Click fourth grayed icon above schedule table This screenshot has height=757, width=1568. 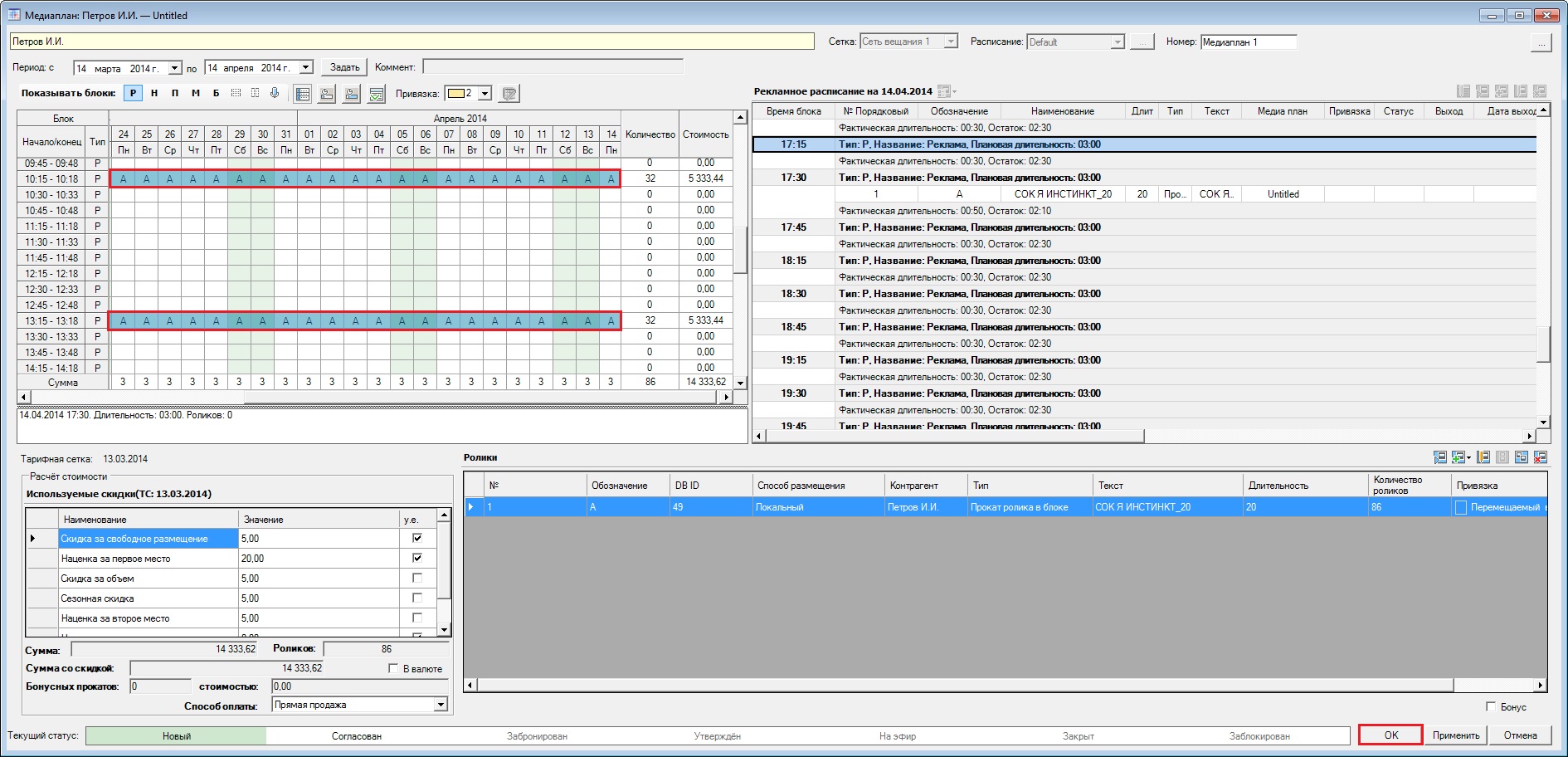coord(1521,91)
